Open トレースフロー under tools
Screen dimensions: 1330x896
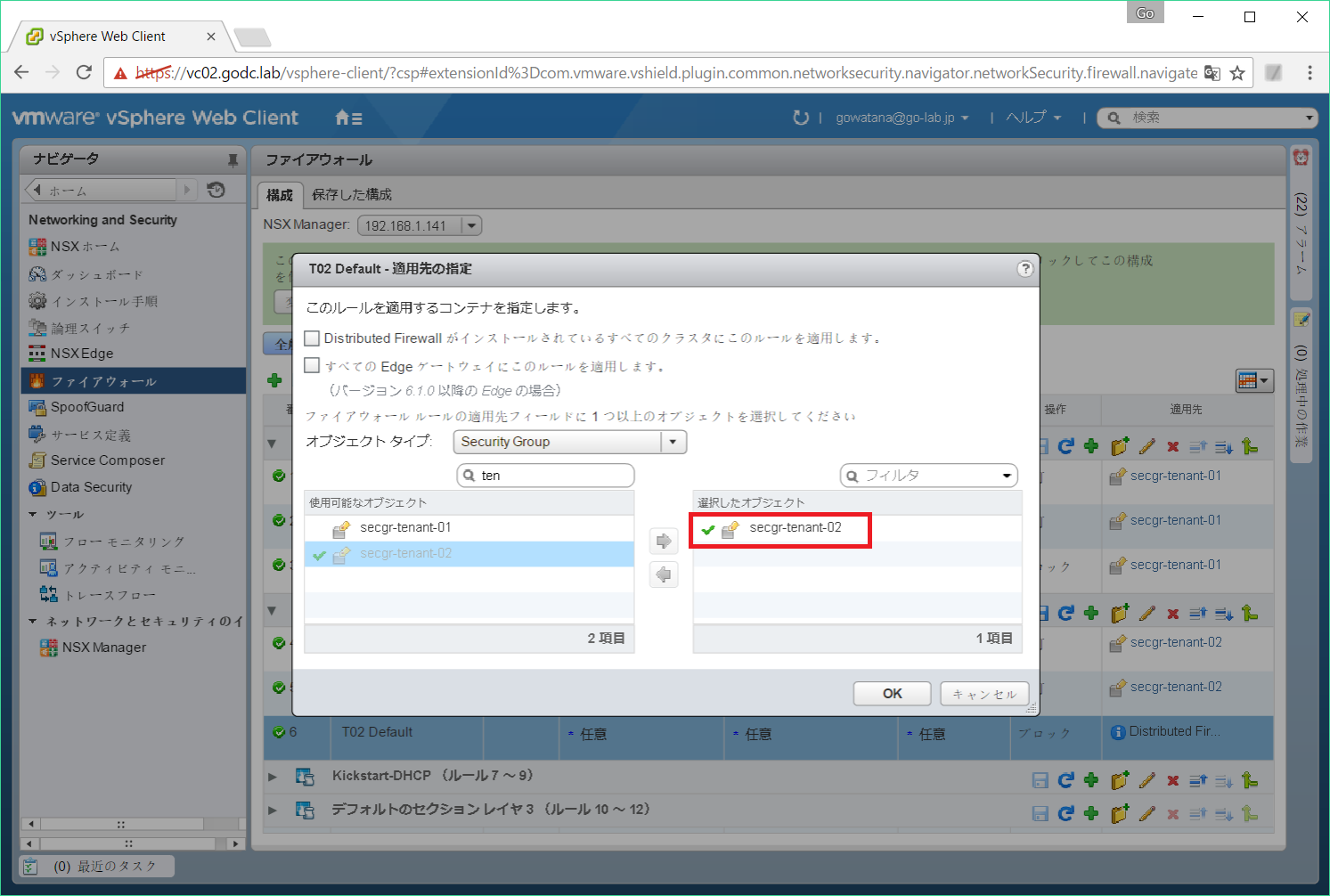(x=110, y=595)
